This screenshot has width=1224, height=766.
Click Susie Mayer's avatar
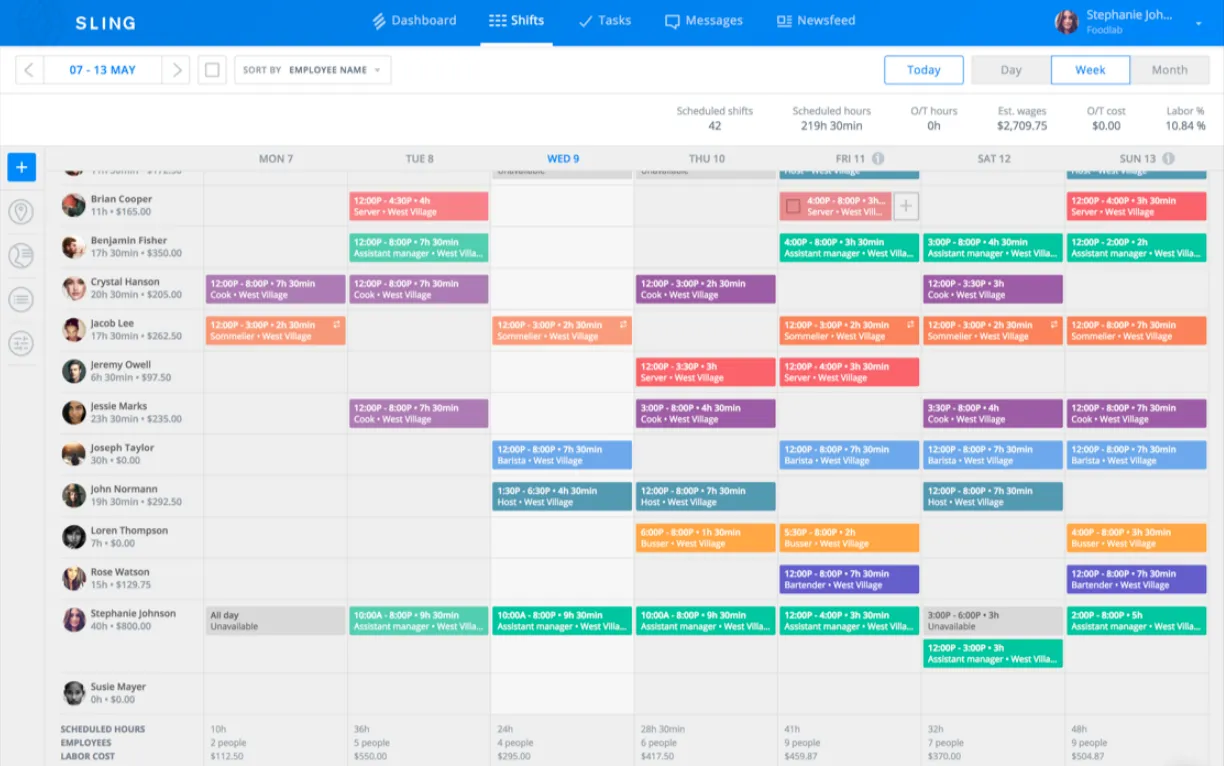[x=73, y=693]
